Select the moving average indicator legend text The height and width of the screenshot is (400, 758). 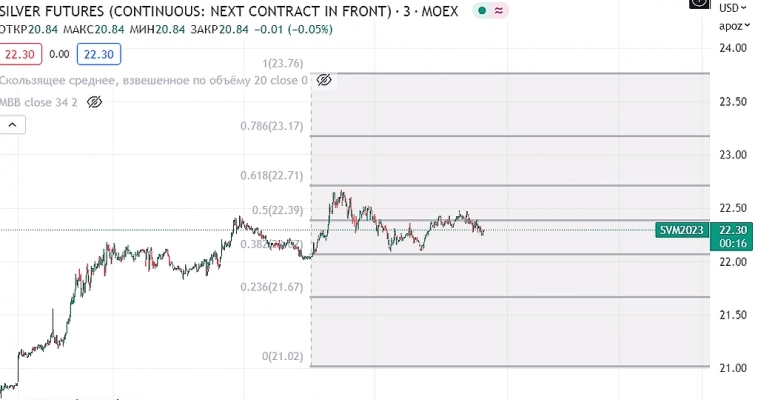(x=150, y=80)
